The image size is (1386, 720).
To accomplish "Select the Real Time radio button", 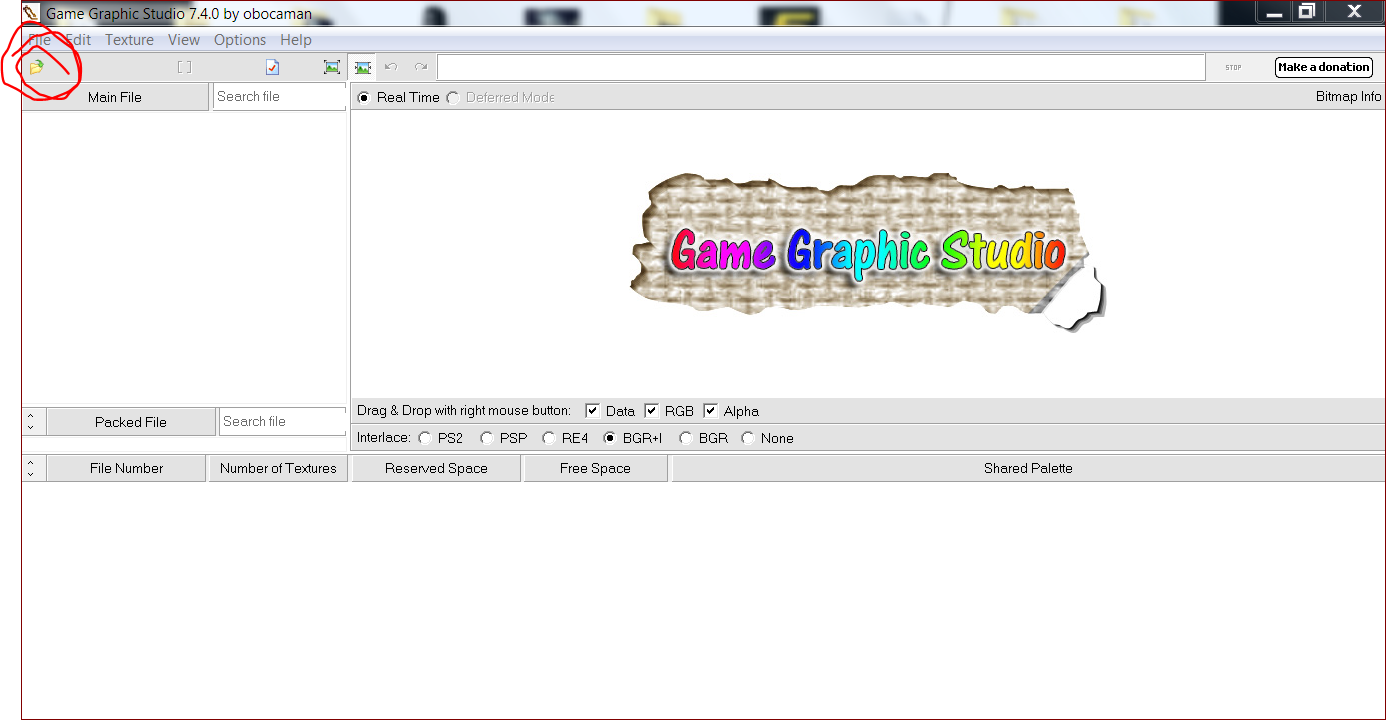I will [363, 97].
